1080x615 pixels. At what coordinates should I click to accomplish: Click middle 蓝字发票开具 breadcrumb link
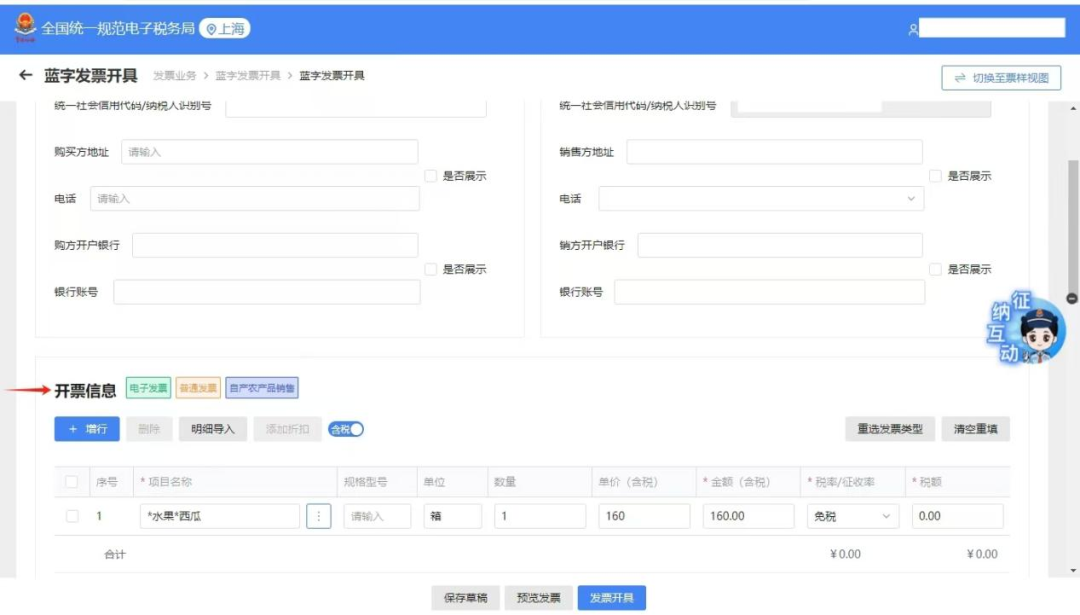coord(247,75)
